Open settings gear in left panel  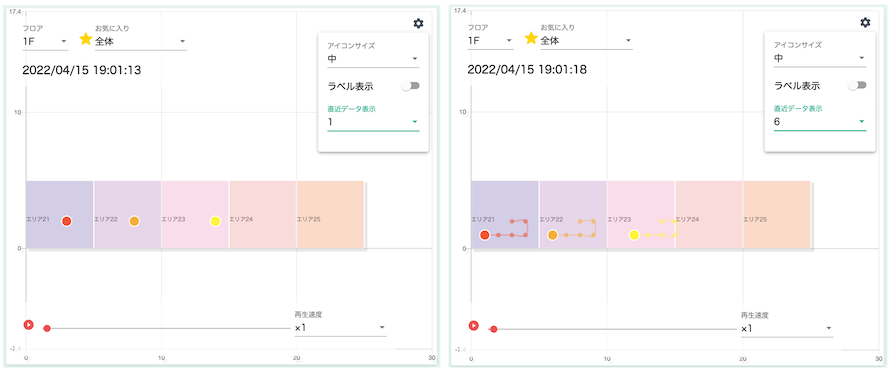(418, 23)
